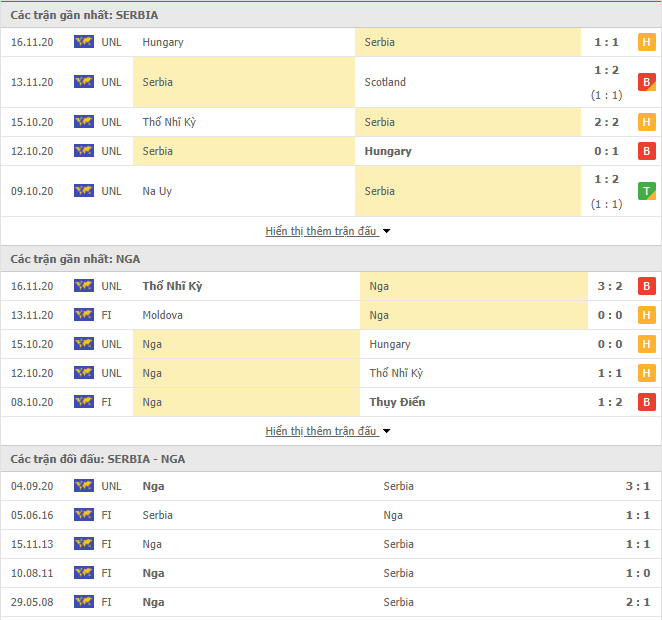Image resolution: width=662 pixels, height=620 pixels.
Task: Click the red B badge for Nga–Thụy Điển match
Action: [x=646, y=402]
